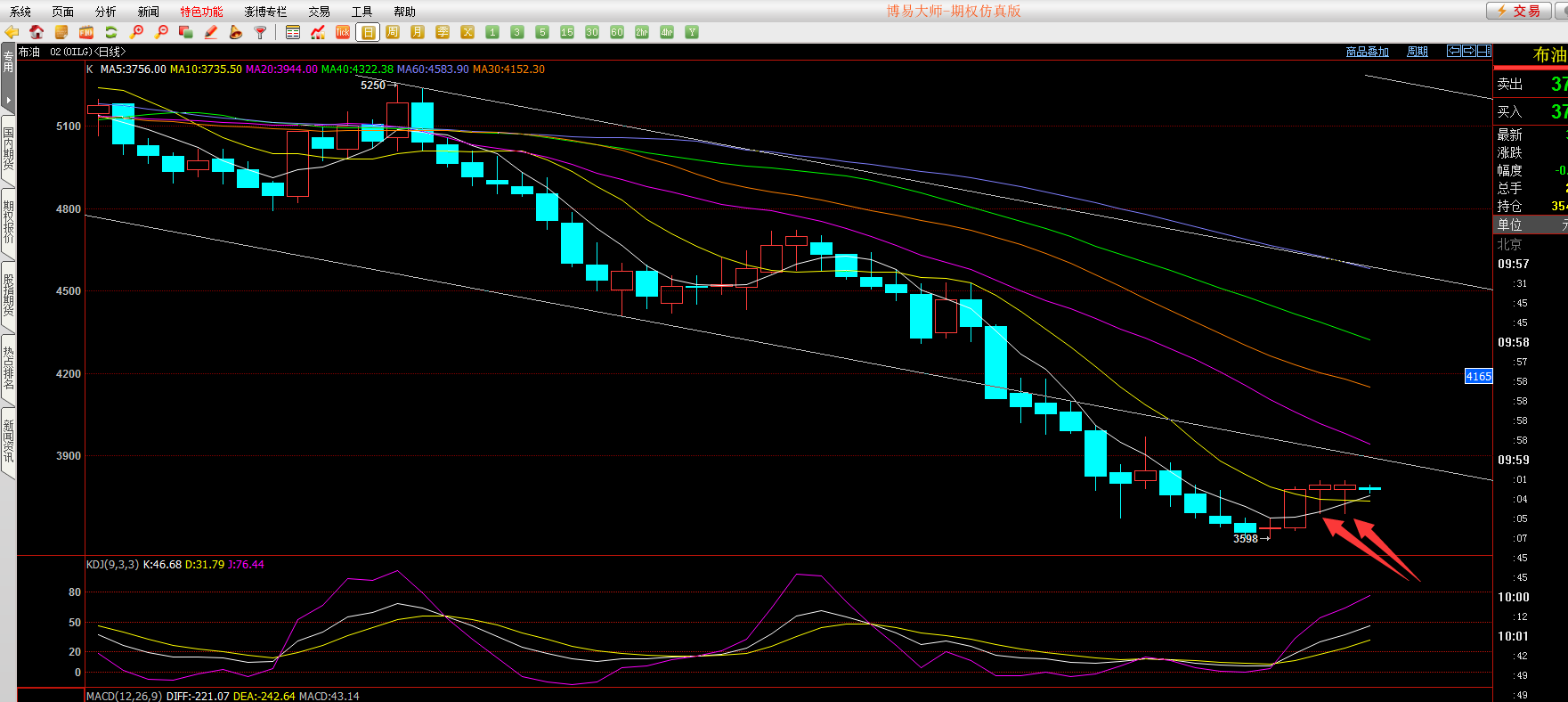Toggle the 15-minute period button
The width and height of the screenshot is (1568, 702).
567,32
